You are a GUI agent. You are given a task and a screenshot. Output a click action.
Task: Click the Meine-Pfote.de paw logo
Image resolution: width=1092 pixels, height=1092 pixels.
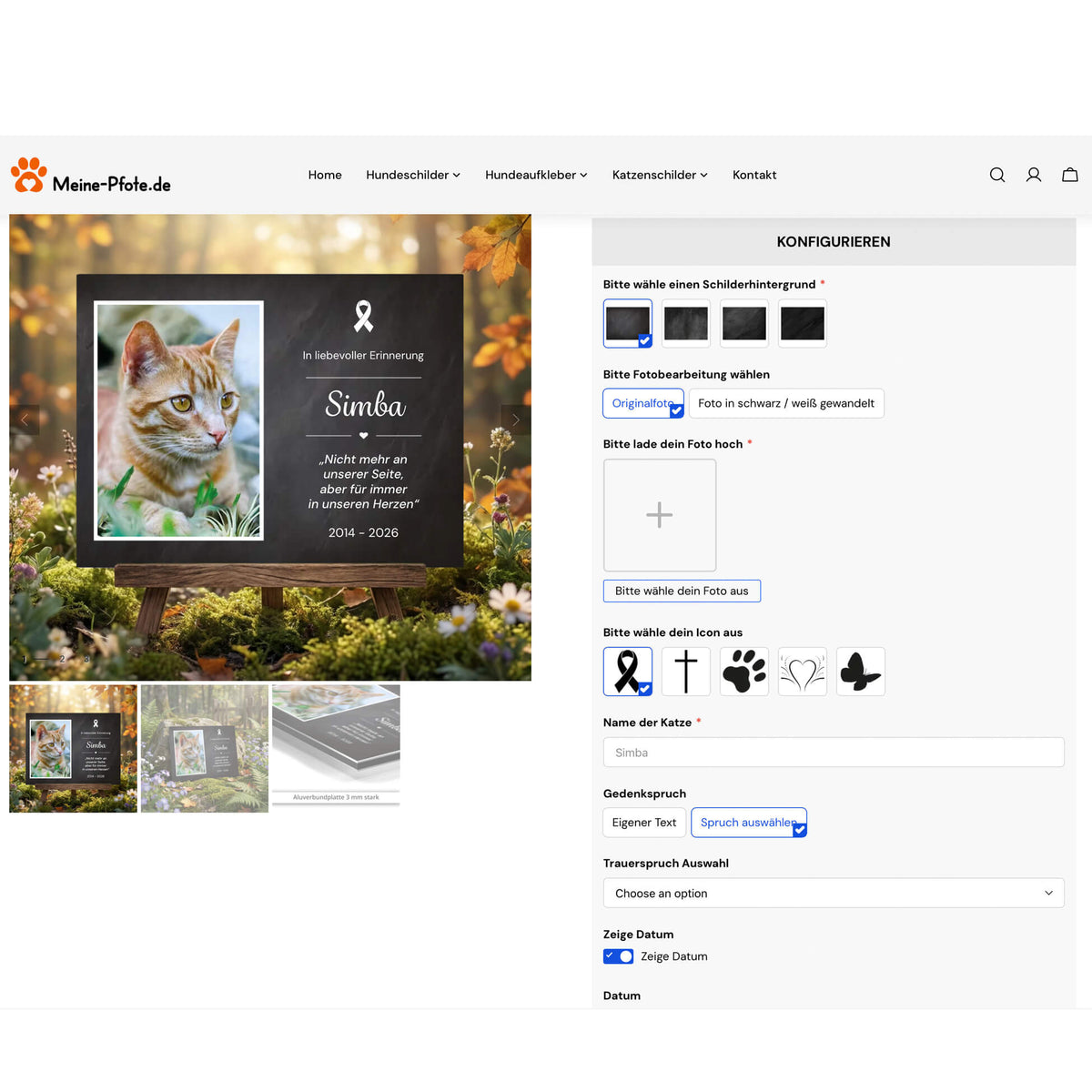pyautogui.click(x=91, y=176)
